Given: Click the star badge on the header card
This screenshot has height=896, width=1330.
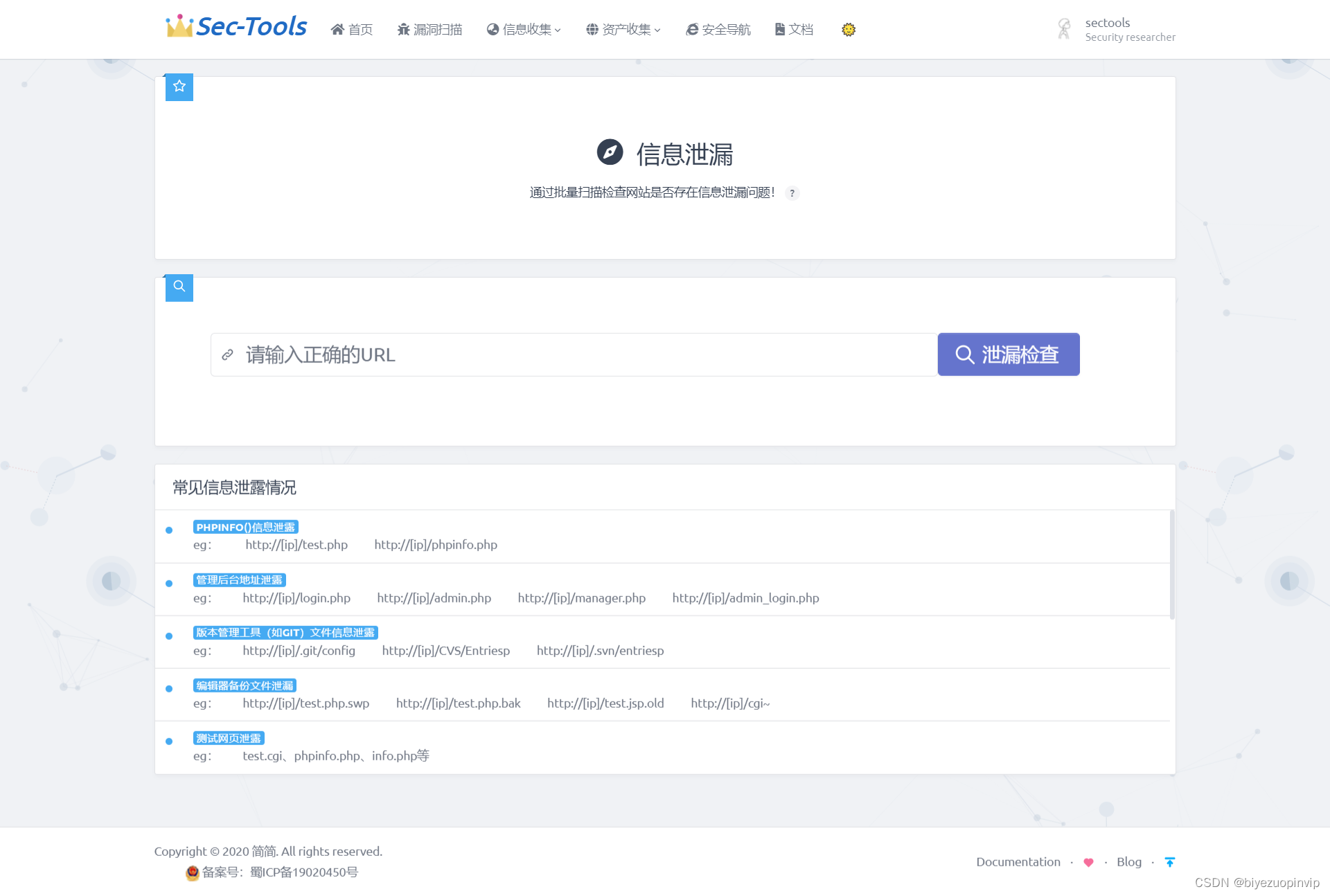Looking at the screenshot, I should click(x=179, y=86).
